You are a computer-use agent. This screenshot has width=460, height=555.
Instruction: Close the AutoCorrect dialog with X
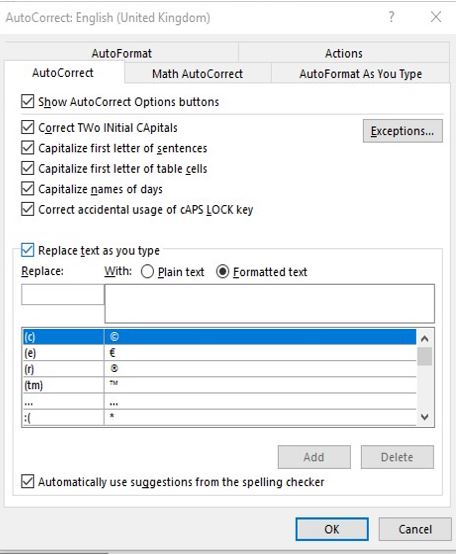tap(436, 17)
